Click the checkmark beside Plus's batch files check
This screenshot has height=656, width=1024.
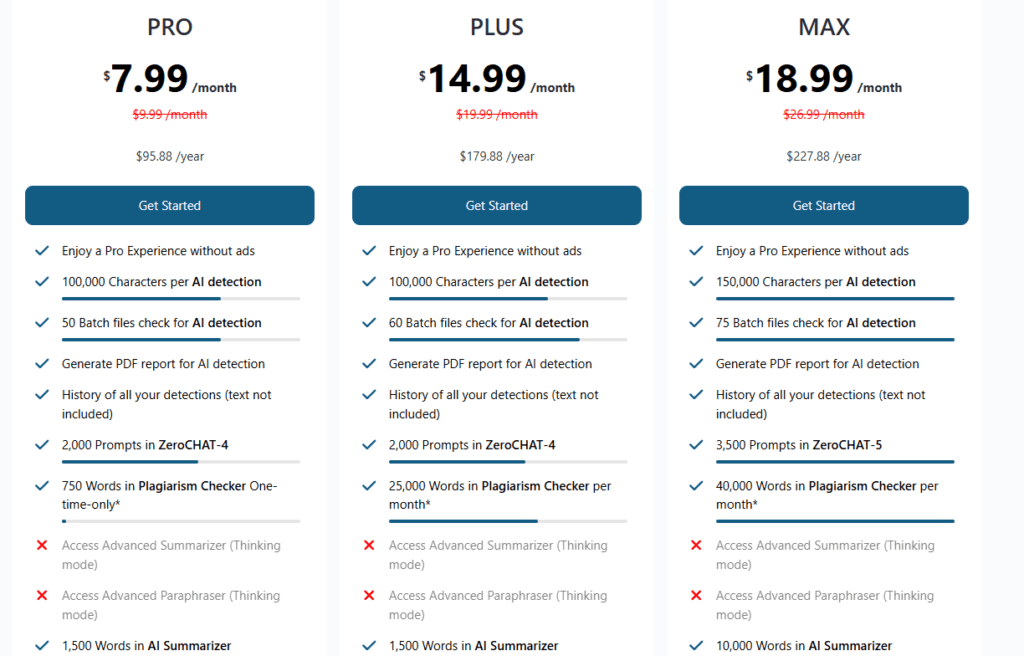pos(368,323)
